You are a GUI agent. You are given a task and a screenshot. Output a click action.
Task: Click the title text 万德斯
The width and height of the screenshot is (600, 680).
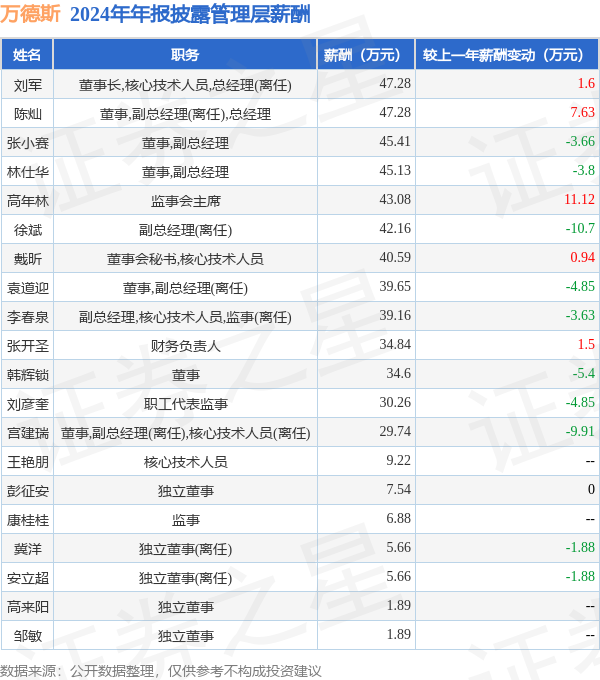click(x=30, y=14)
